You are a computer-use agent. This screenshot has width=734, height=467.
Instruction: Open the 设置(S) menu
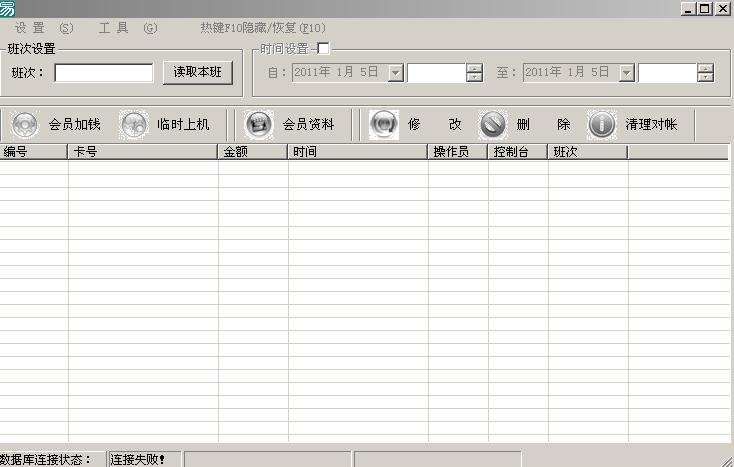[44, 28]
